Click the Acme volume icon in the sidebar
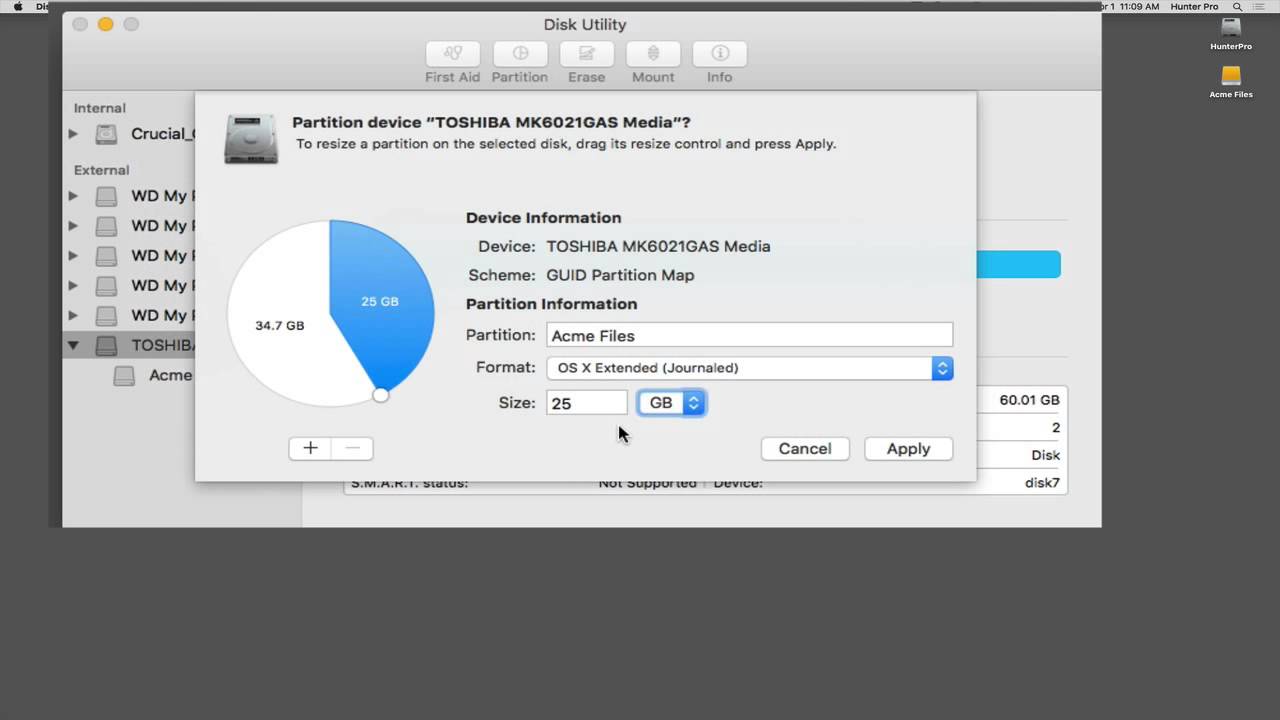Viewport: 1280px width, 720px height. [x=124, y=375]
